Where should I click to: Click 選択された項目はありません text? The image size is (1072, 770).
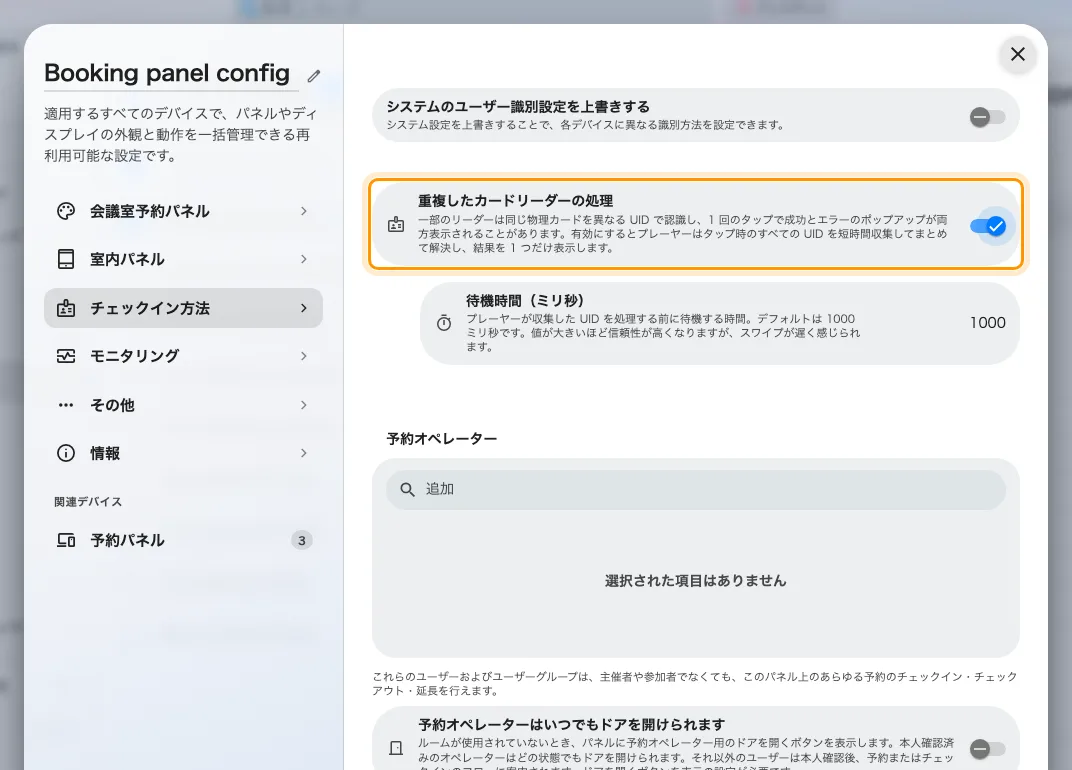696,581
